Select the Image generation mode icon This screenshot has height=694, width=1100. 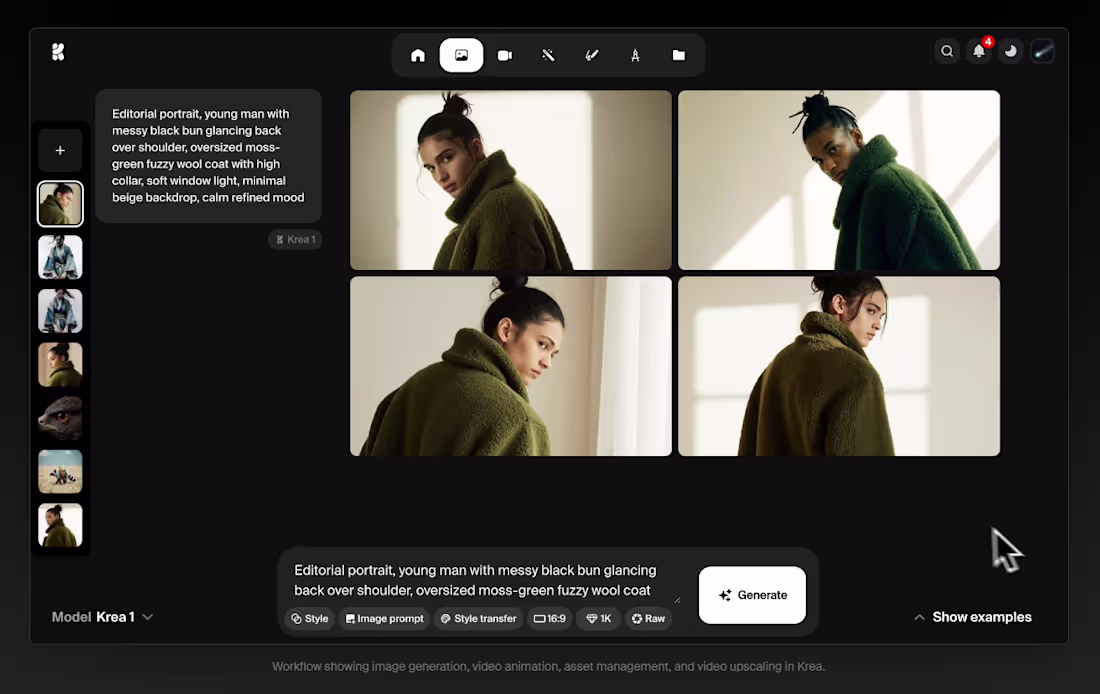coord(461,55)
